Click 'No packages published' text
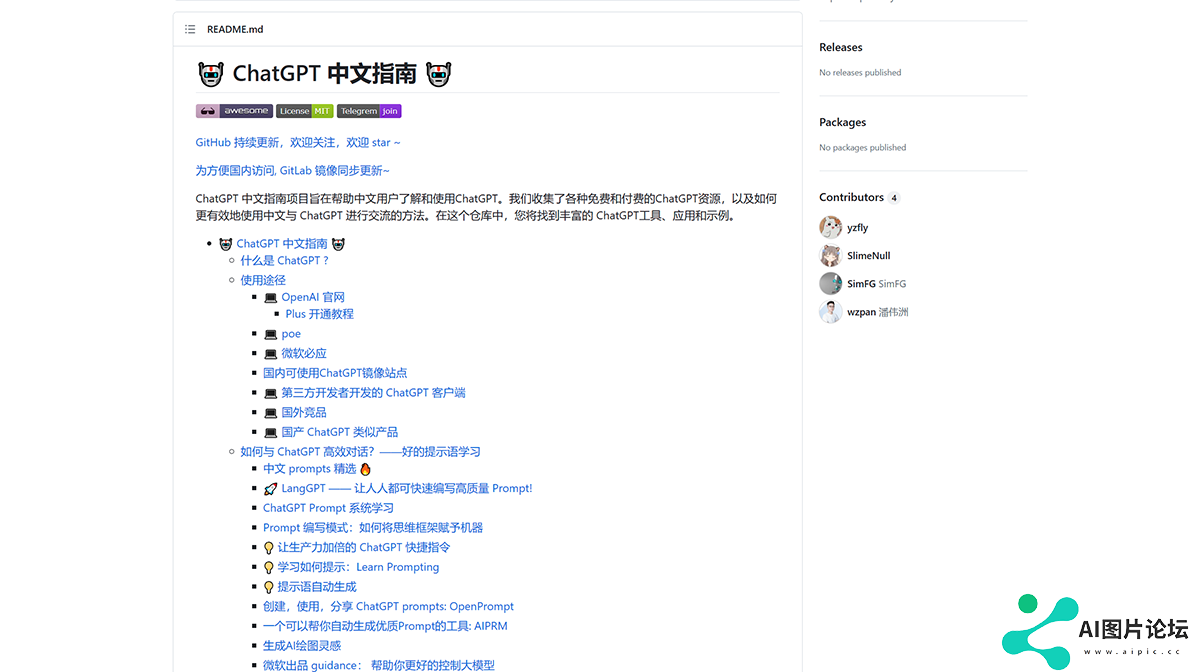1200x672 pixels. point(863,148)
